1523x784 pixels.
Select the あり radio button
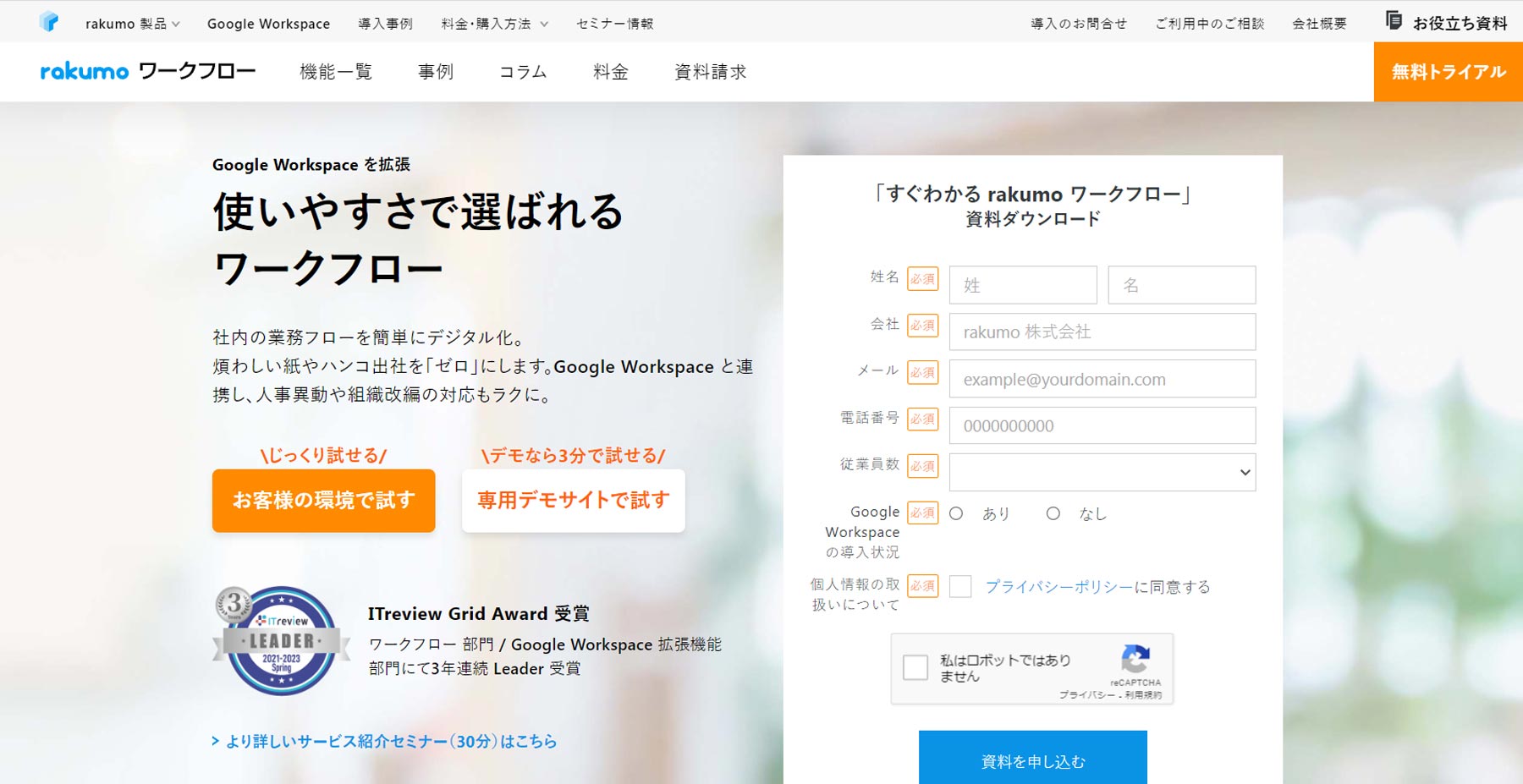pos(956,513)
